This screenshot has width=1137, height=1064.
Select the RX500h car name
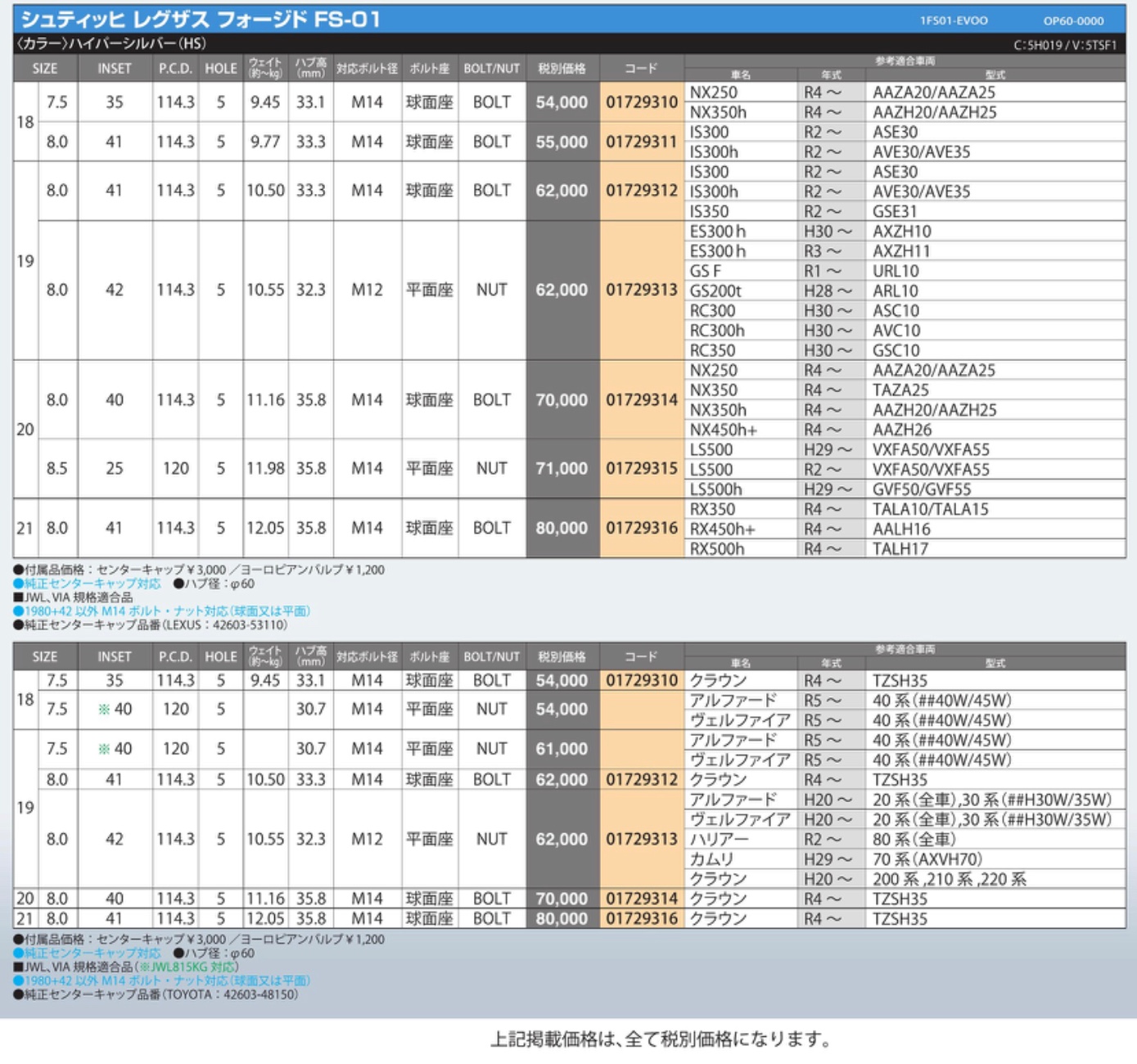(717, 548)
